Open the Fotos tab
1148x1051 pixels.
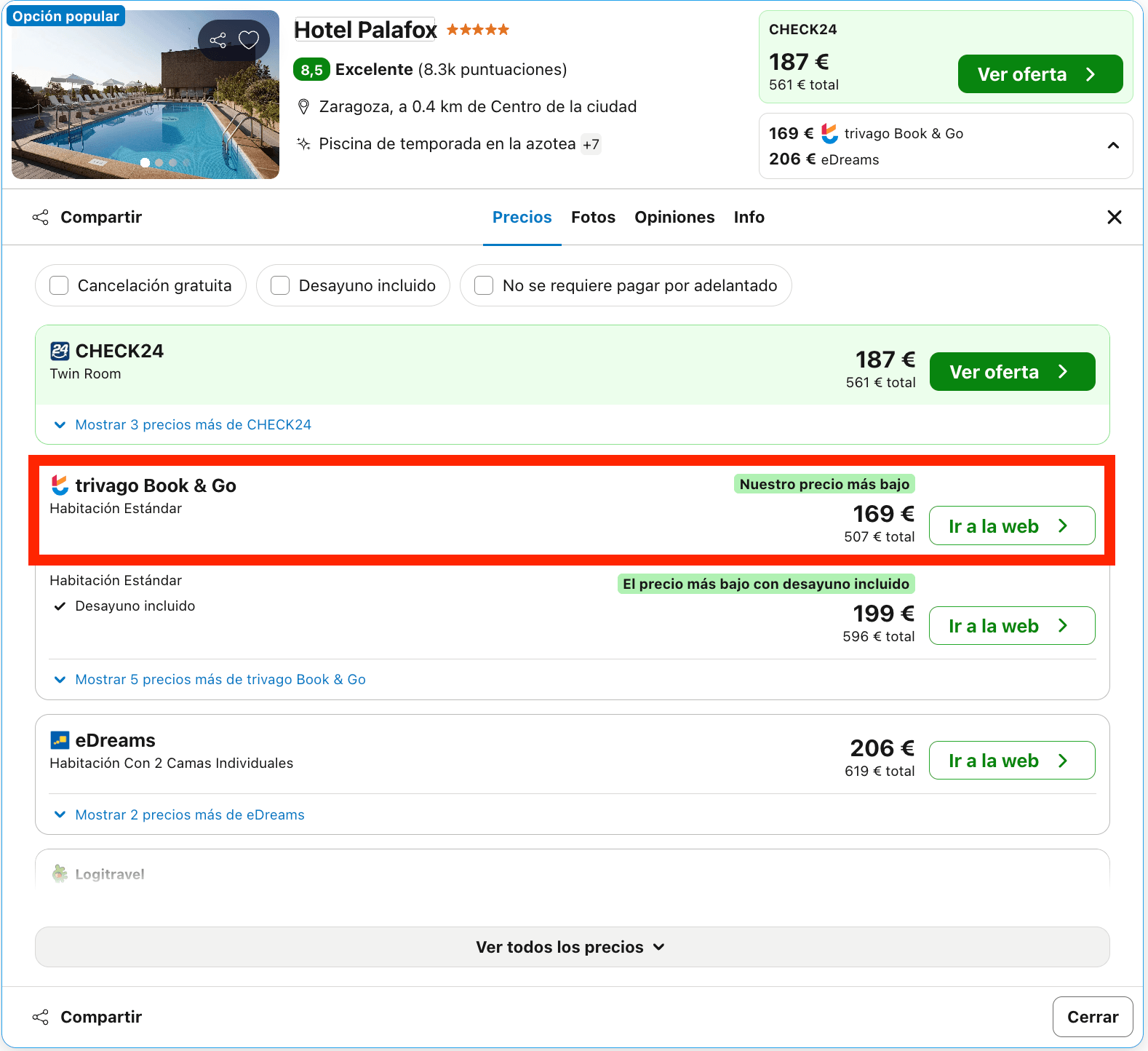pyautogui.click(x=593, y=217)
